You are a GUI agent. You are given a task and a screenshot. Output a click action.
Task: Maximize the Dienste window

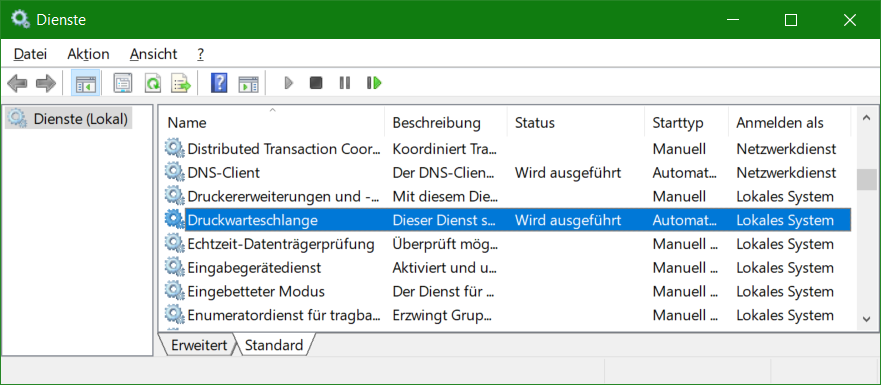(791, 20)
